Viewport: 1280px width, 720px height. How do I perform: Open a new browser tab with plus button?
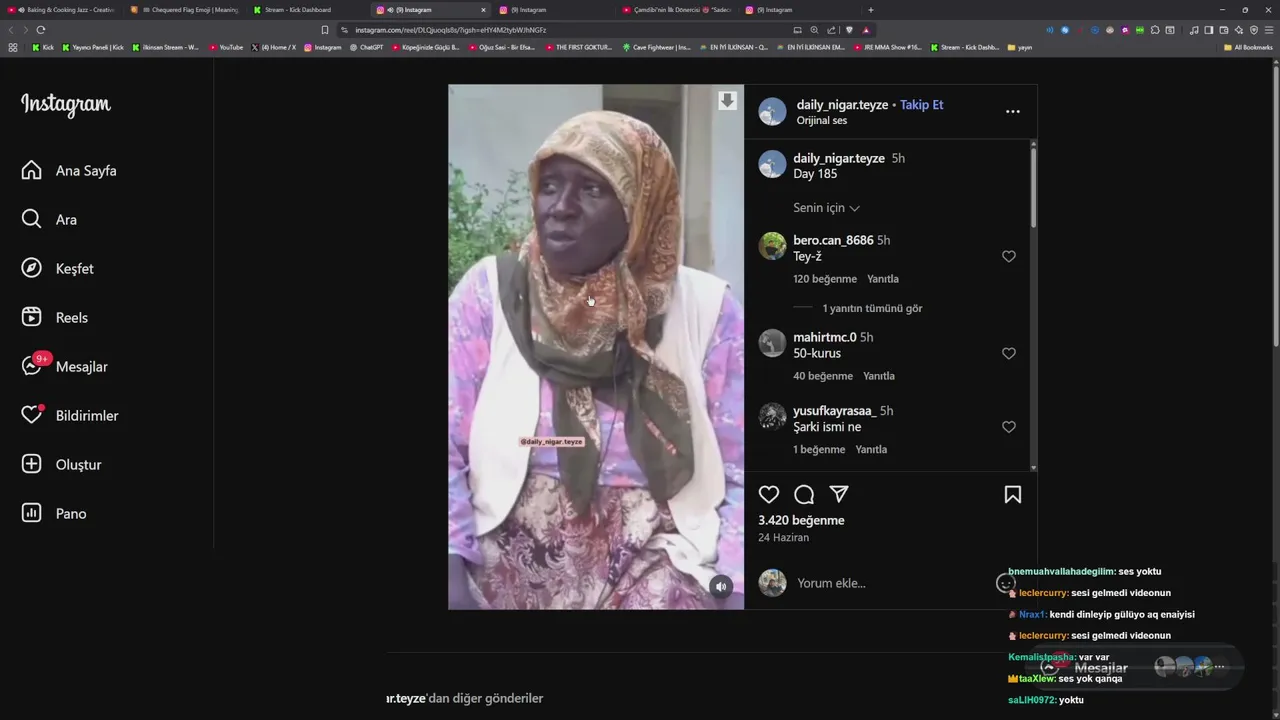coord(870,10)
